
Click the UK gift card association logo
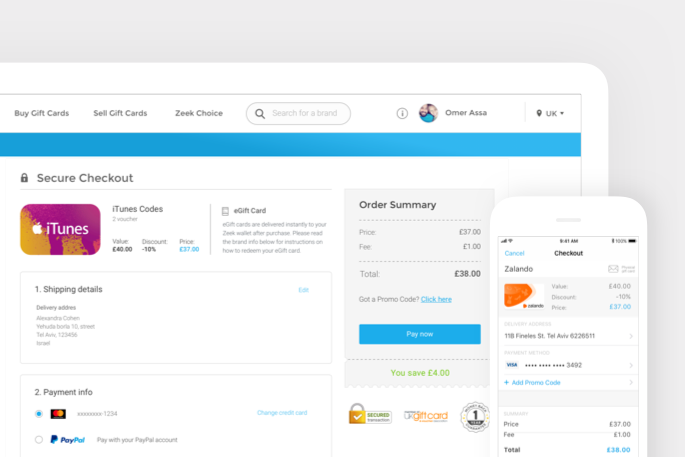tap(426, 416)
